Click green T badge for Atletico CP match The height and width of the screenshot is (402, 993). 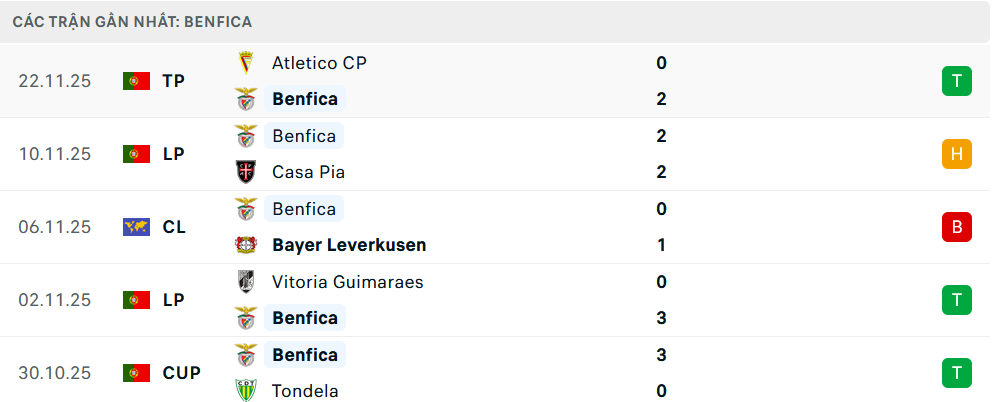[956, 81]
